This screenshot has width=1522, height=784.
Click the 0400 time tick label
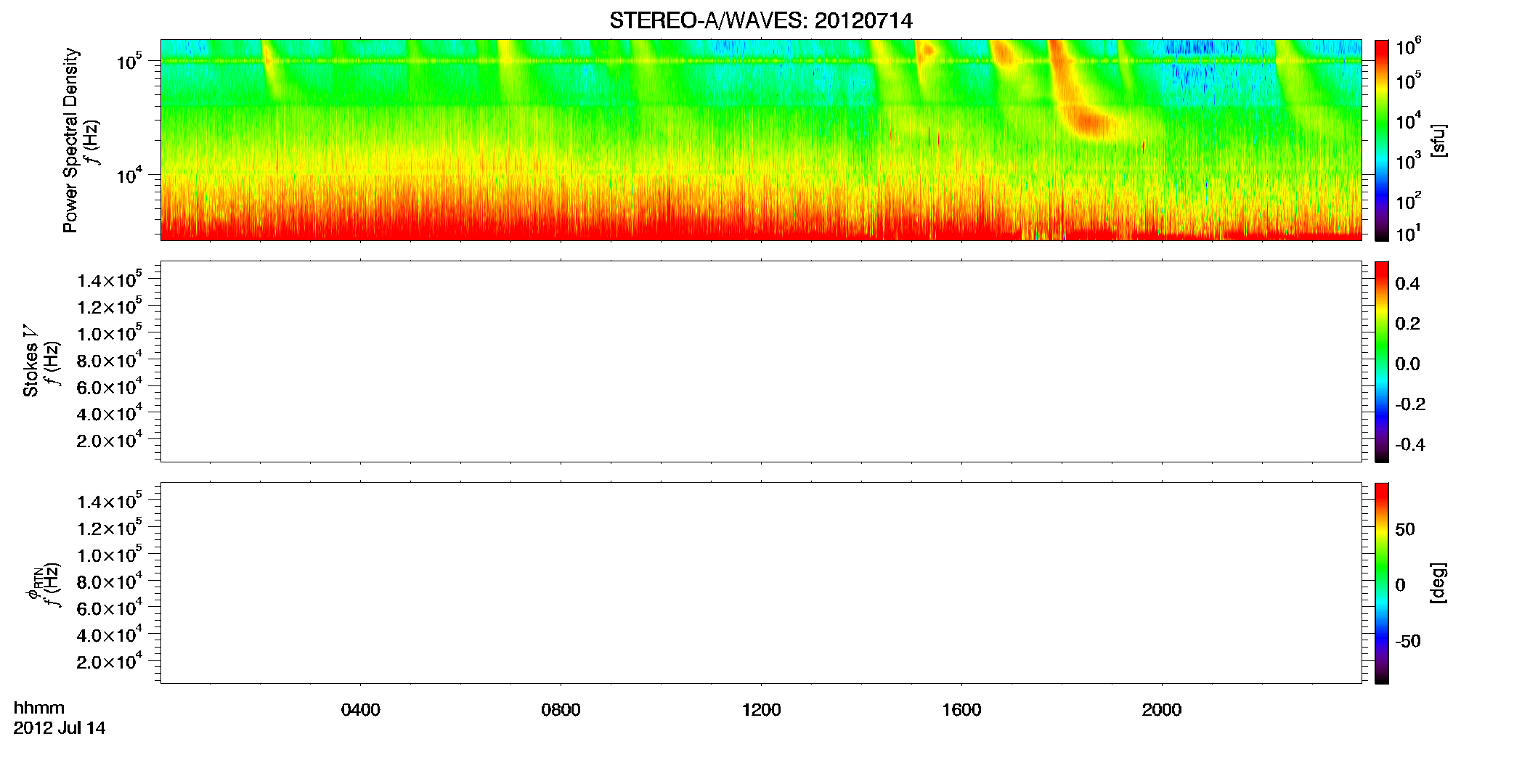pos(361,710)
